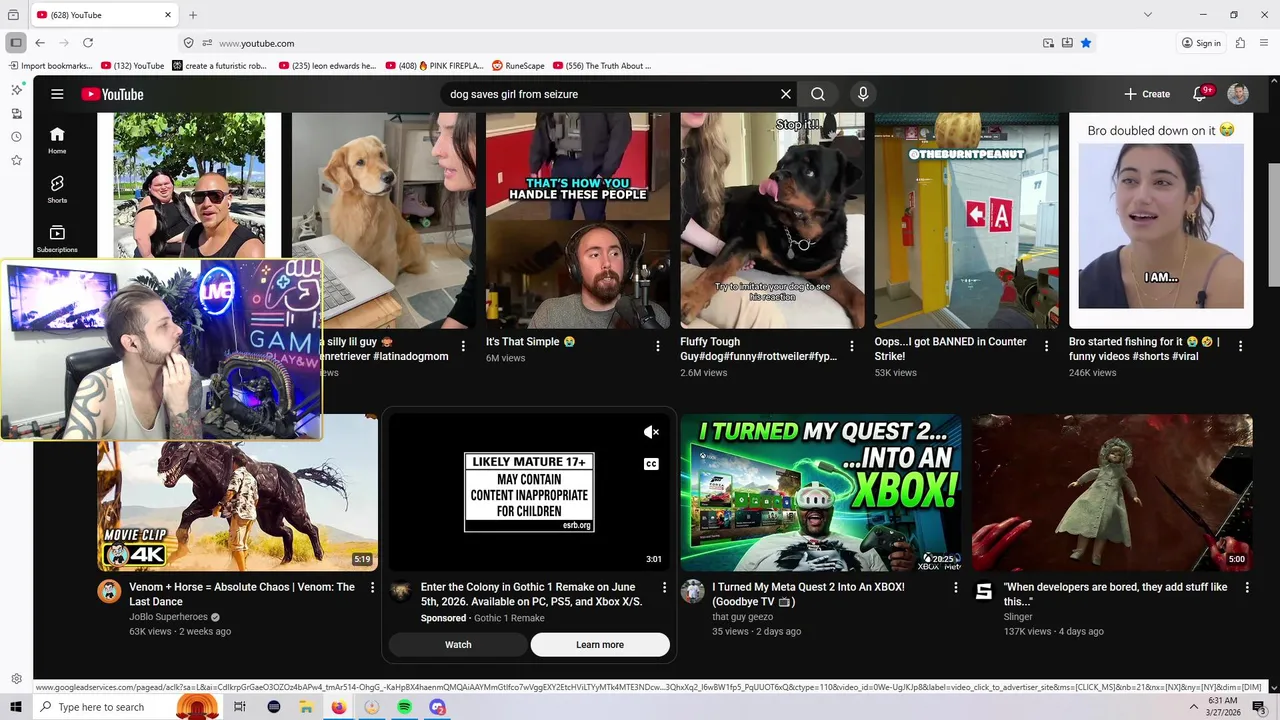Unmute the Gothic ad preview
Image resolution: width=1280 pixels, height=720 pixels.
[651, 432]
